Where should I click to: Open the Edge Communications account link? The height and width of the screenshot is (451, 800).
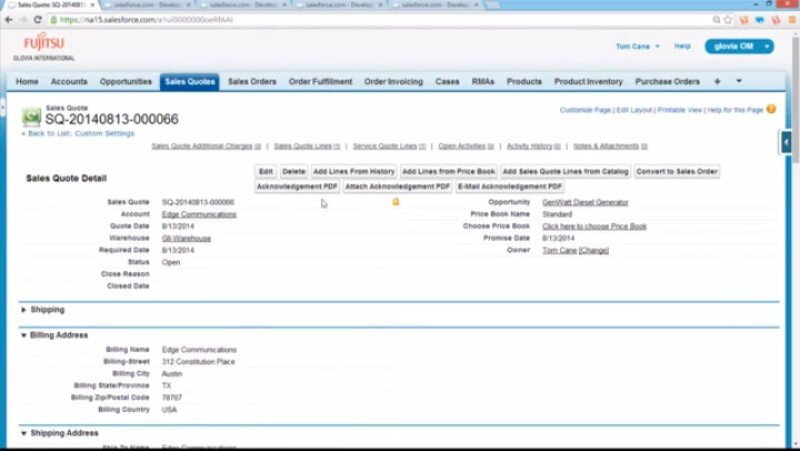coord(199,214)
